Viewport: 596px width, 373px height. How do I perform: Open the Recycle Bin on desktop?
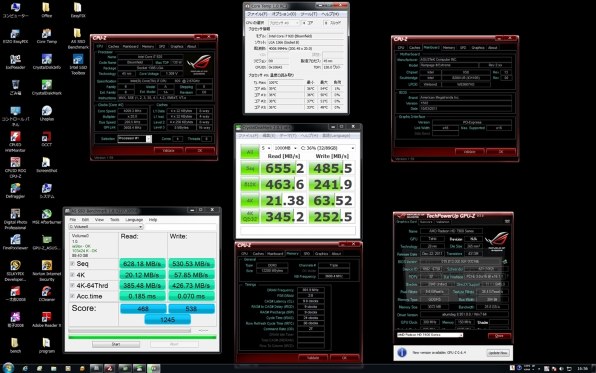pos(15,87)
